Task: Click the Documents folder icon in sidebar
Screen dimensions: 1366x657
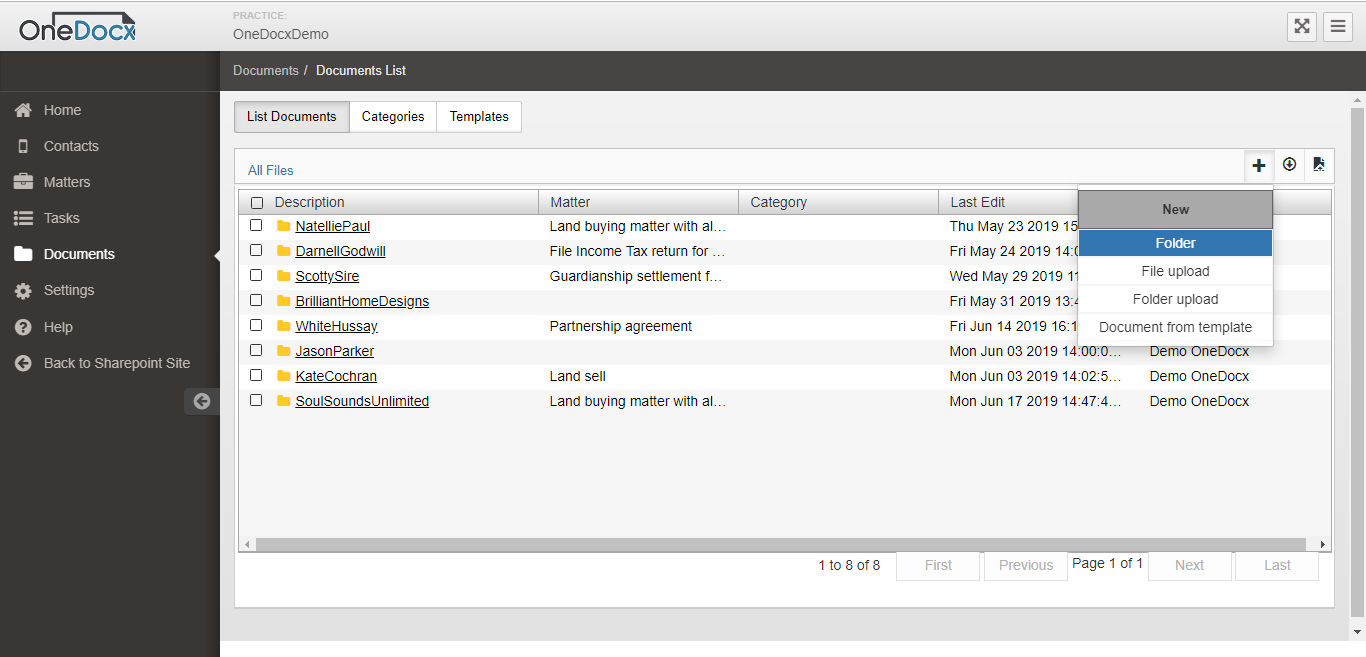Action: point(23,254)
